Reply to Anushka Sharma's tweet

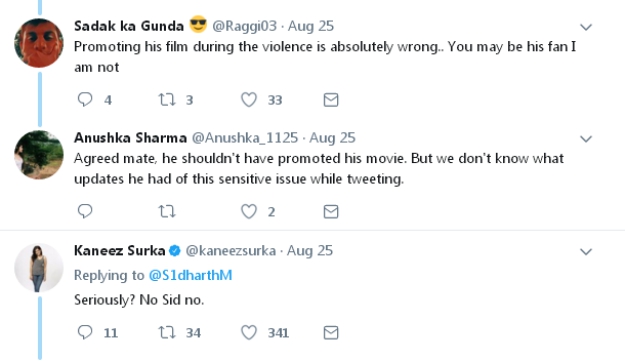tap(85, 211)
